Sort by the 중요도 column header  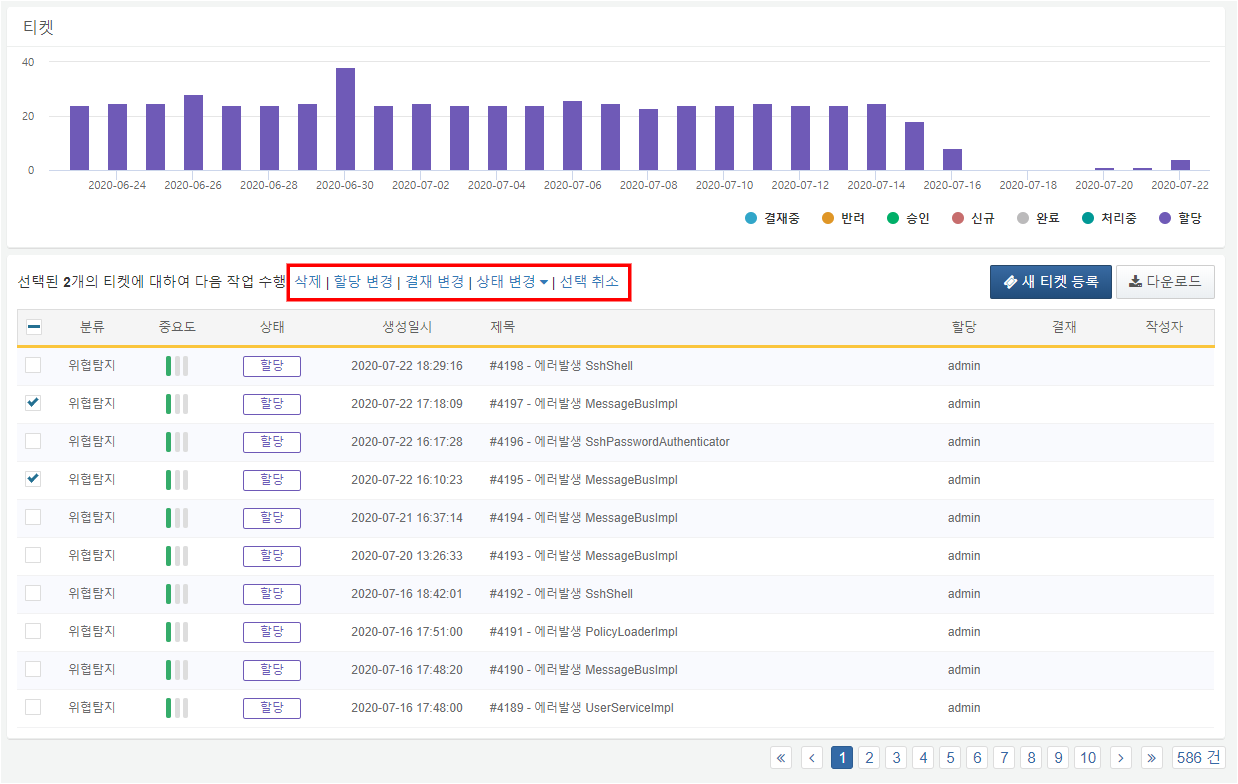(177, 327)
